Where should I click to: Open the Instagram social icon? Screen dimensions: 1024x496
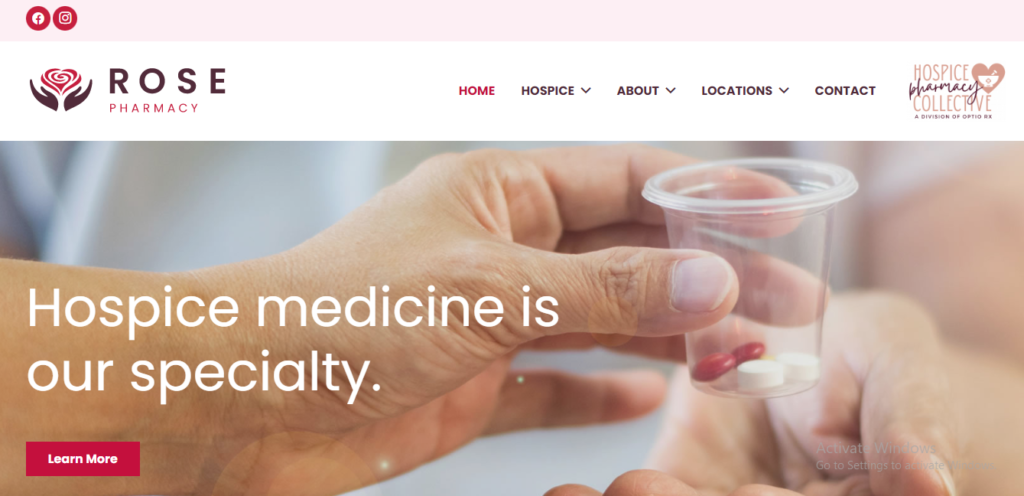[x=65, y=18]
